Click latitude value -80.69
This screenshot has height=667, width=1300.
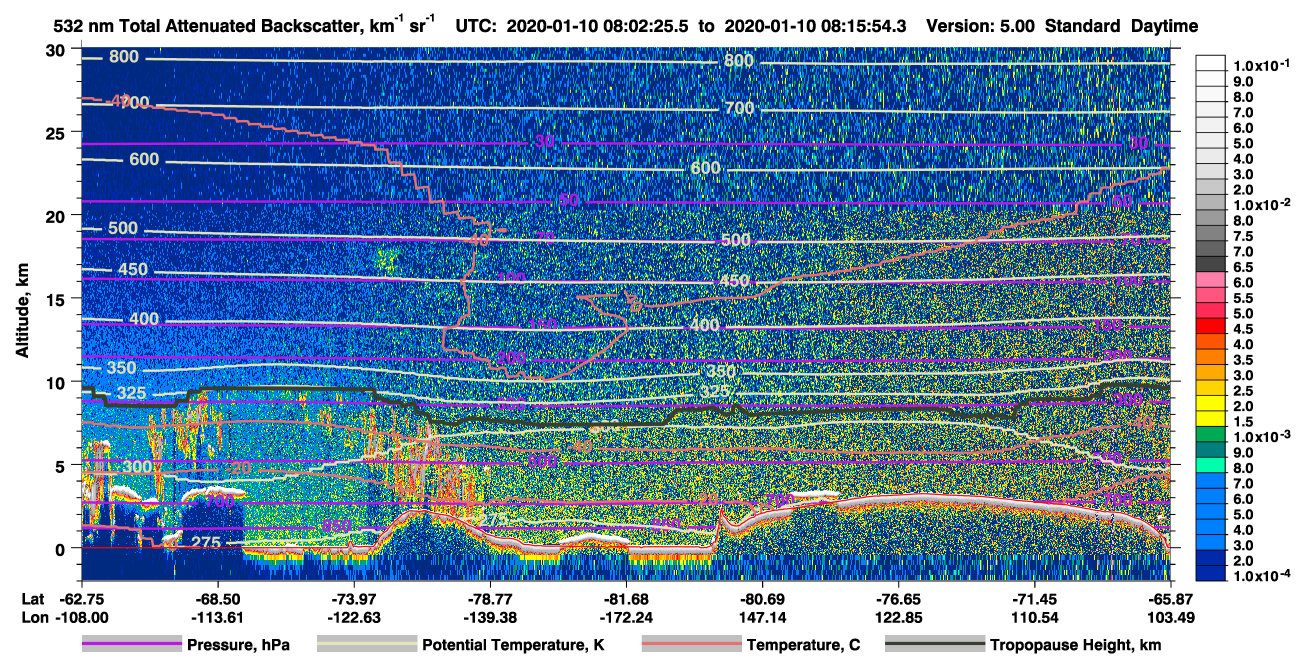click(x=762, y=598)
